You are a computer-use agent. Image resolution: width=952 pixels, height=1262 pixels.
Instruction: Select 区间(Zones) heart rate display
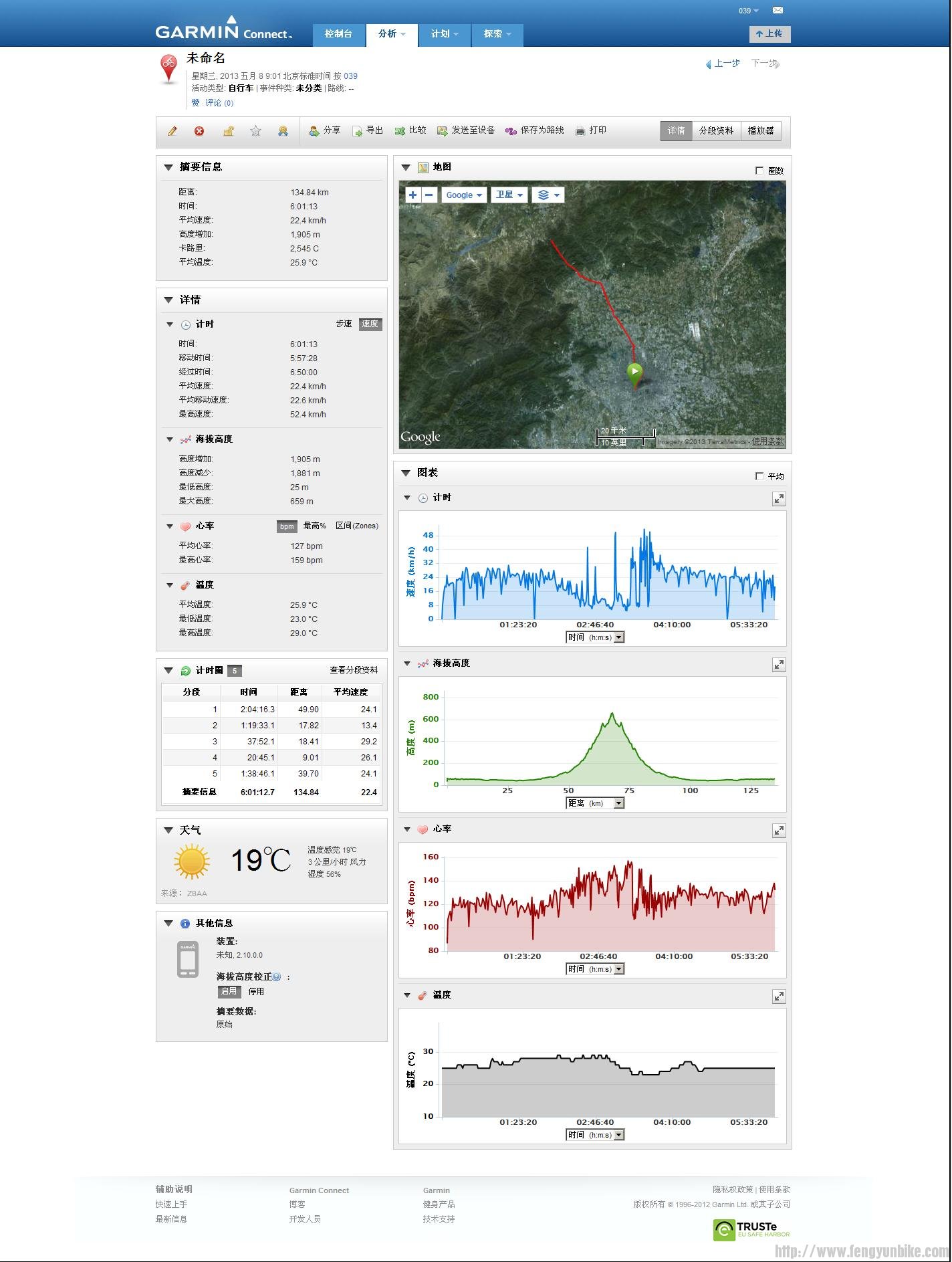[356, 526]
